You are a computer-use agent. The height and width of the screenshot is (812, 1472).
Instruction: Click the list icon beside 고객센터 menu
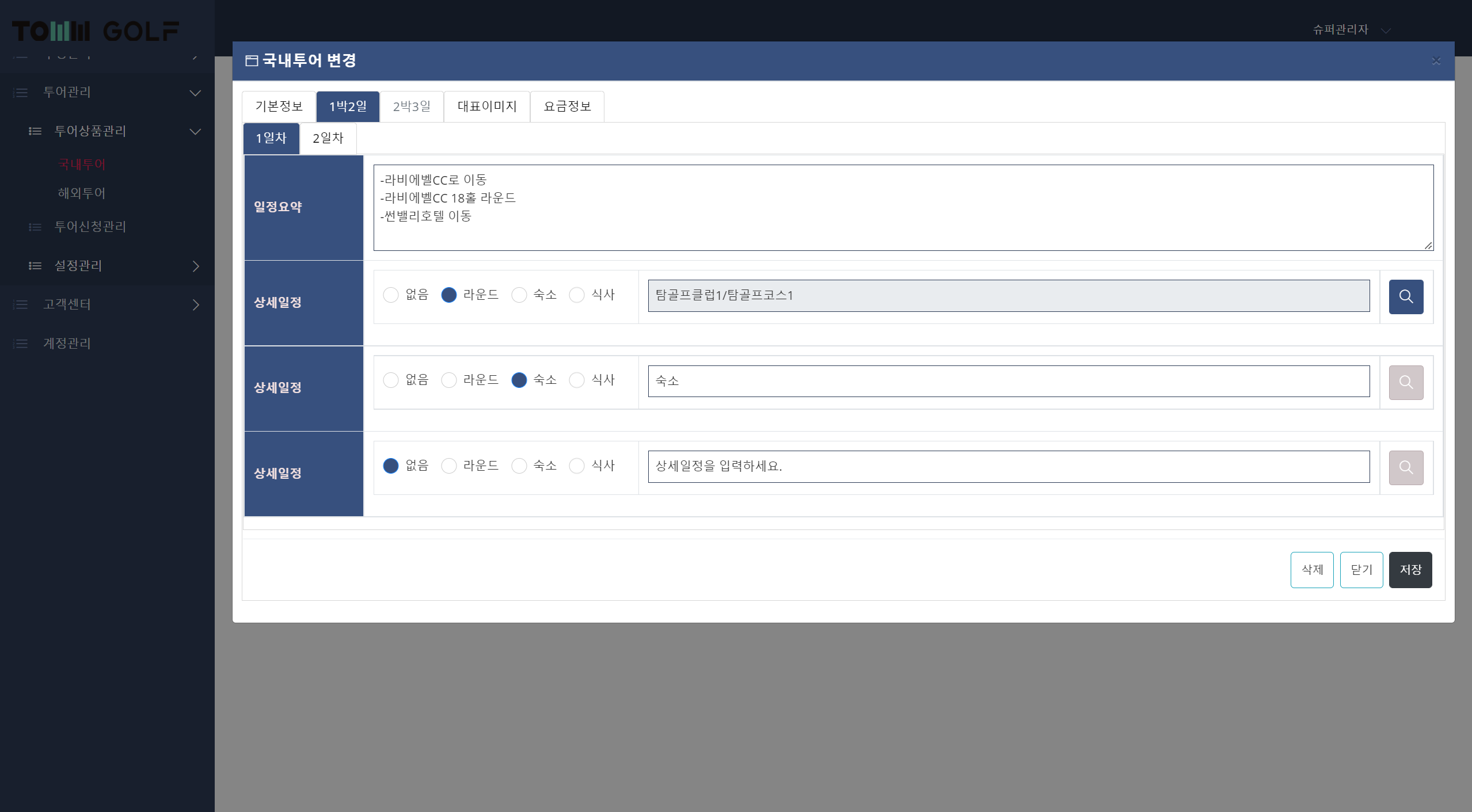point(21,304)
